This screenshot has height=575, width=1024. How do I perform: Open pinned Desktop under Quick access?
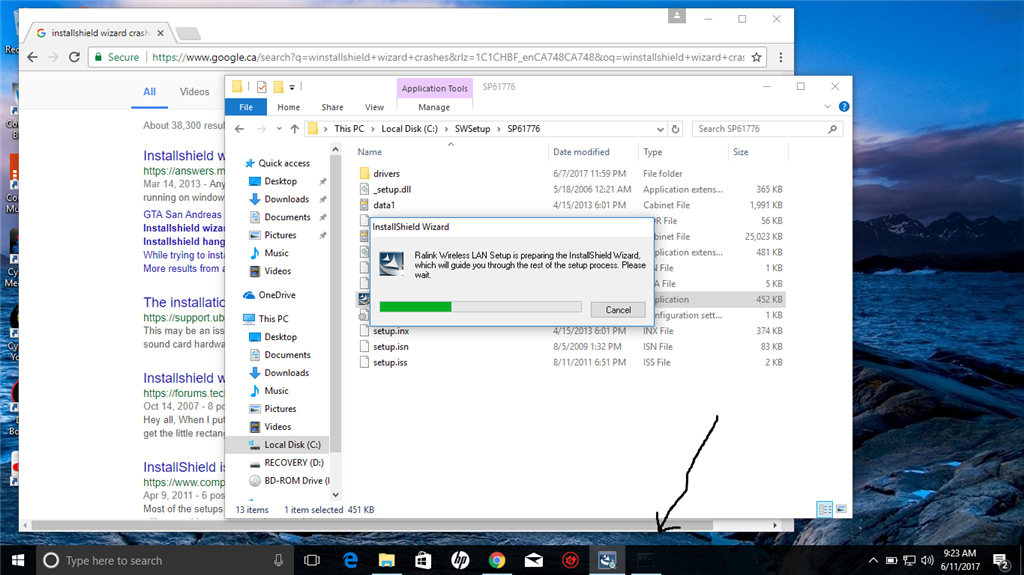280,182
